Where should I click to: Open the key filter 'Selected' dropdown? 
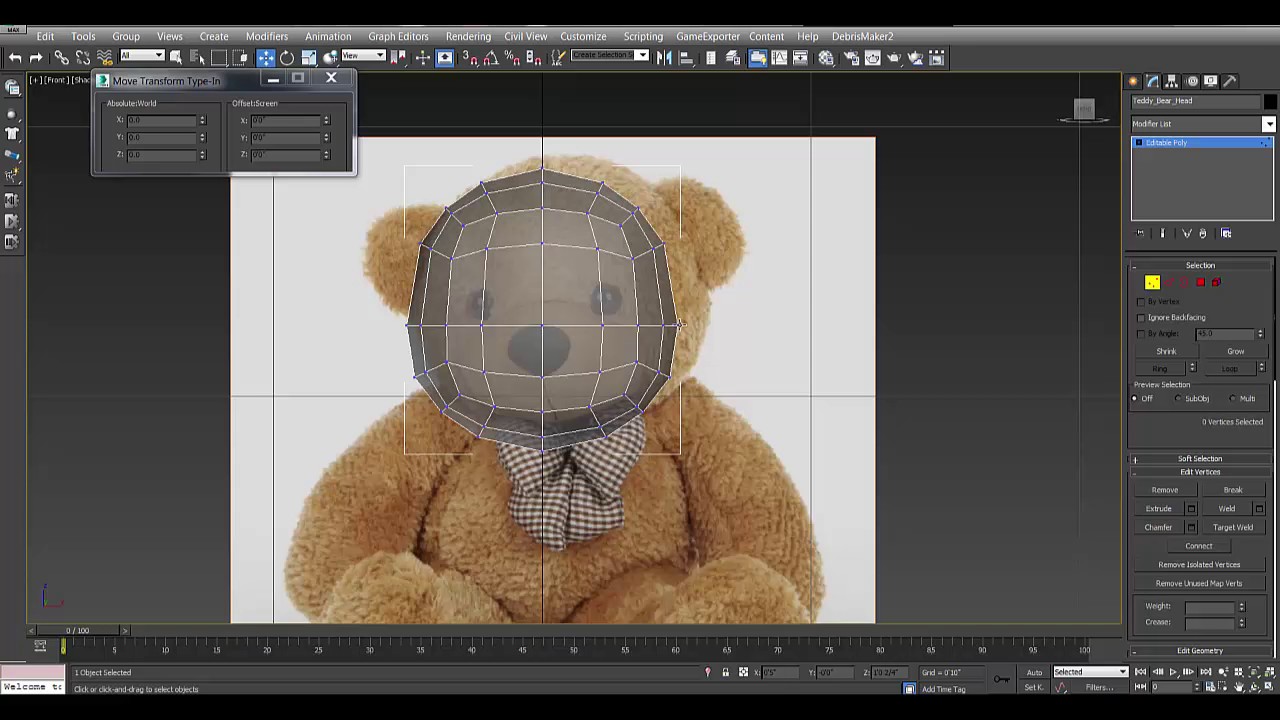[x=1090, y=672]
